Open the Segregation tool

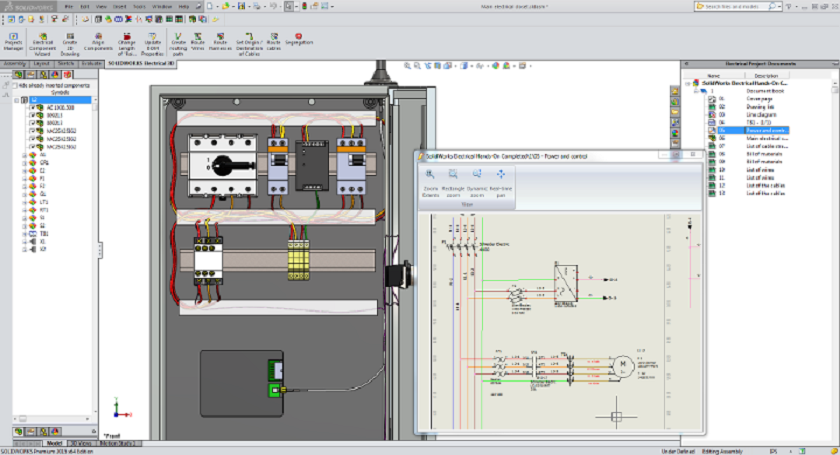tap(299, 40)
